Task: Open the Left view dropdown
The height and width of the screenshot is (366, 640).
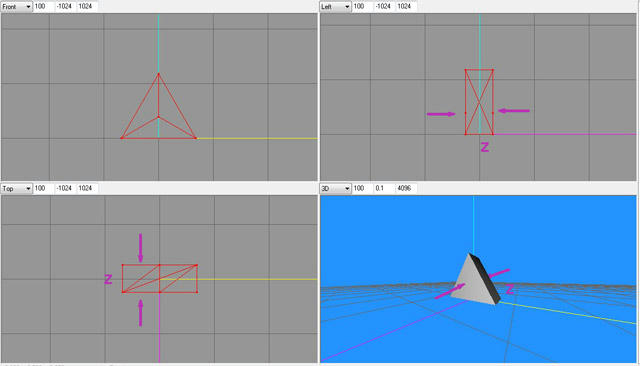Action: (x=335, y=7)
